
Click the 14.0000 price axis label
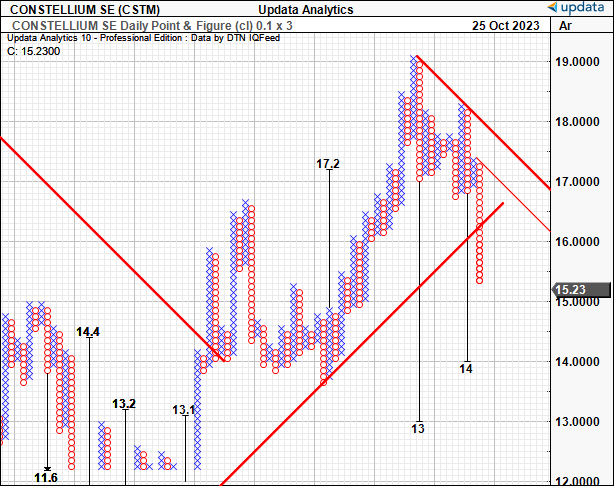click(x=577, y=361)
